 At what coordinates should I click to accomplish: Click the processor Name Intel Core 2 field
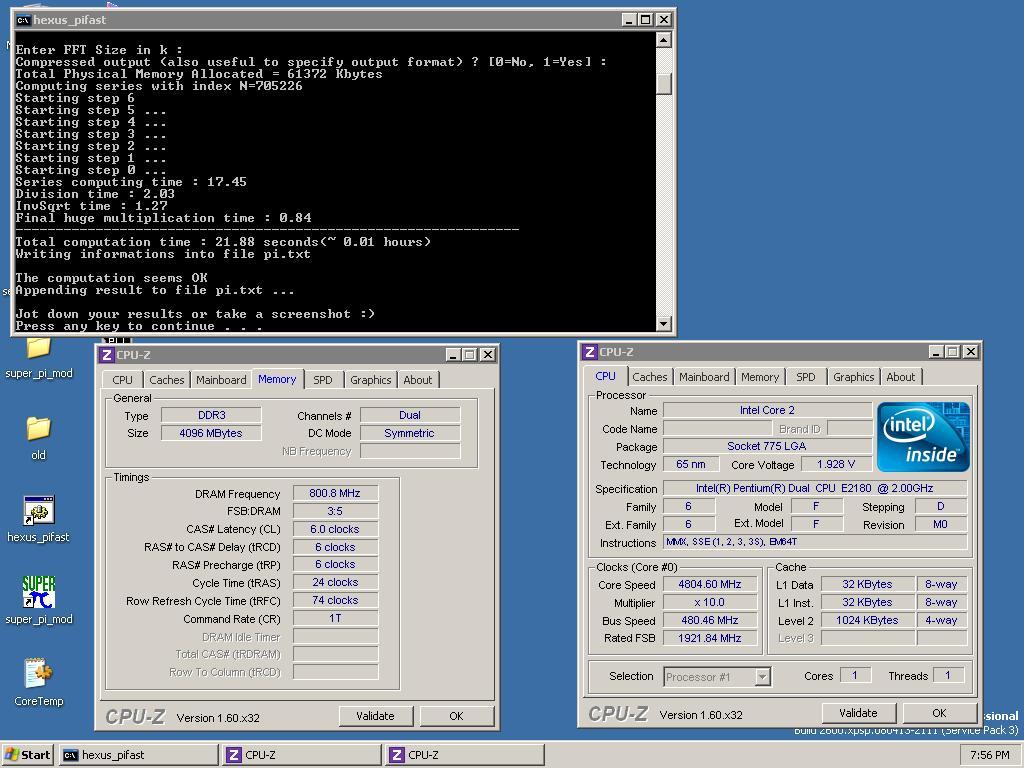point(767,410)
